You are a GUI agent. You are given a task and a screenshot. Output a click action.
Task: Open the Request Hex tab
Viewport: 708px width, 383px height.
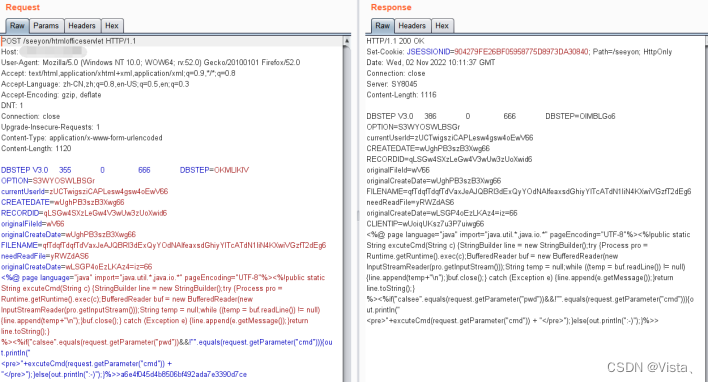tap(112, 26)
